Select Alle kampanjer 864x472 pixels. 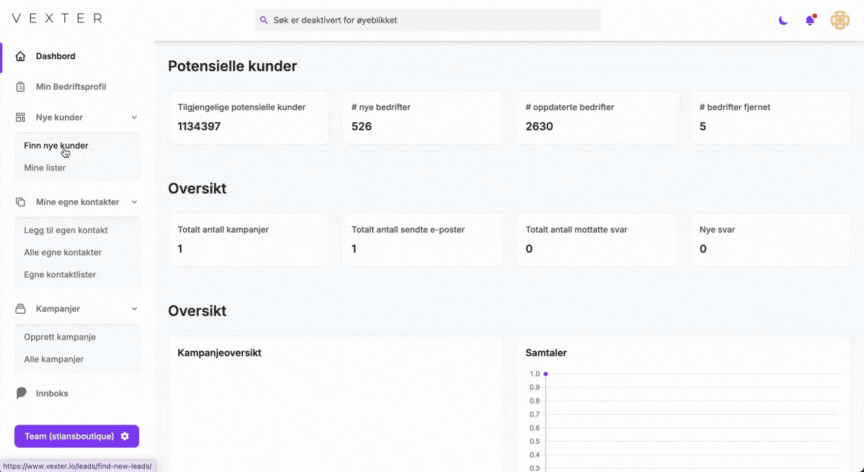click(x=53, y=359)
